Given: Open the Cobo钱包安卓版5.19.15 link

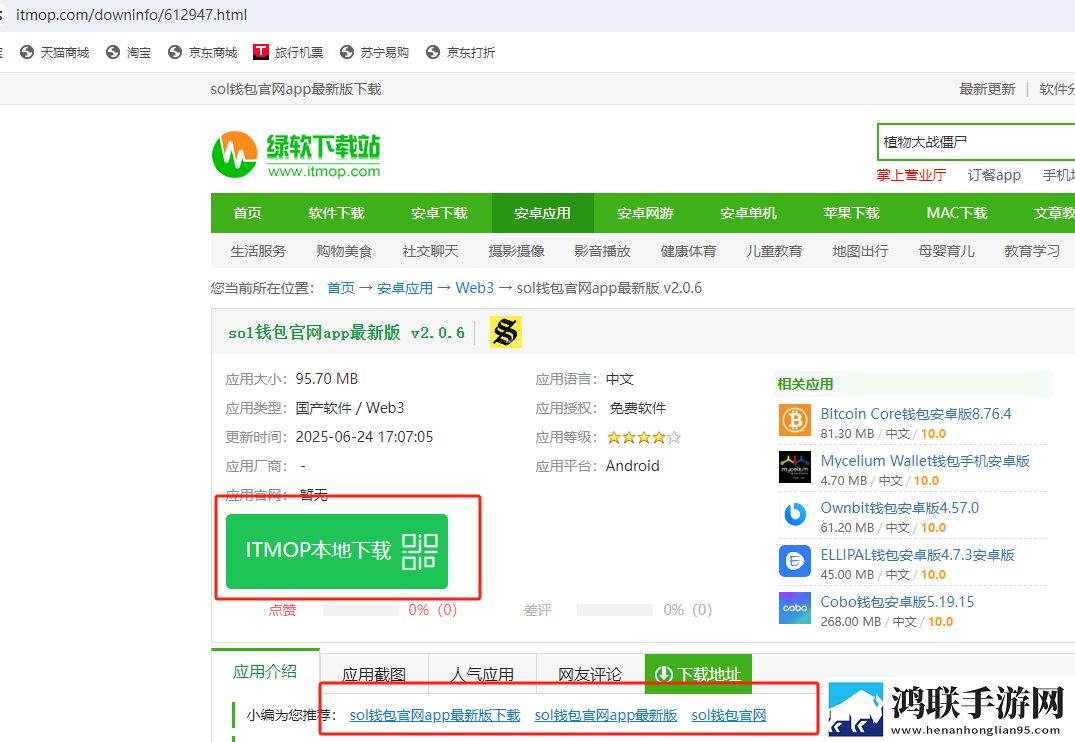Looking at the screenshot, I should (x=897, y=601).
